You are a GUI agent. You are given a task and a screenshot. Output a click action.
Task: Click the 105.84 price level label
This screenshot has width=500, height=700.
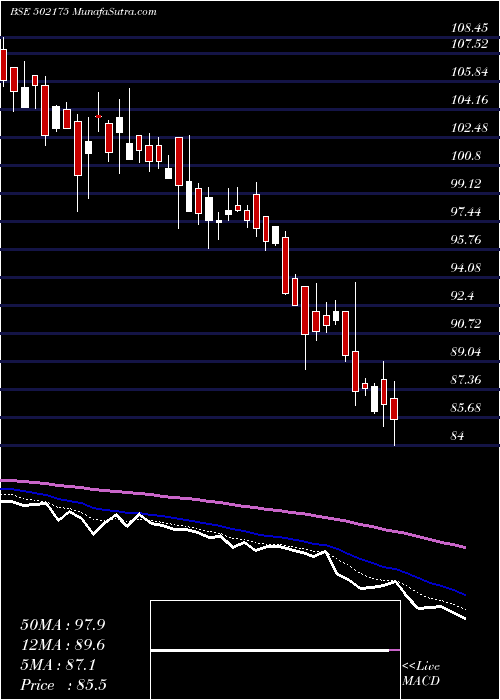(469, 72)
